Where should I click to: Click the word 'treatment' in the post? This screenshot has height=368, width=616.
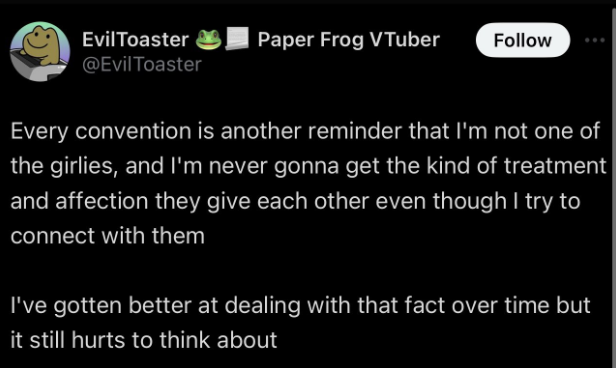pos(556,166)
